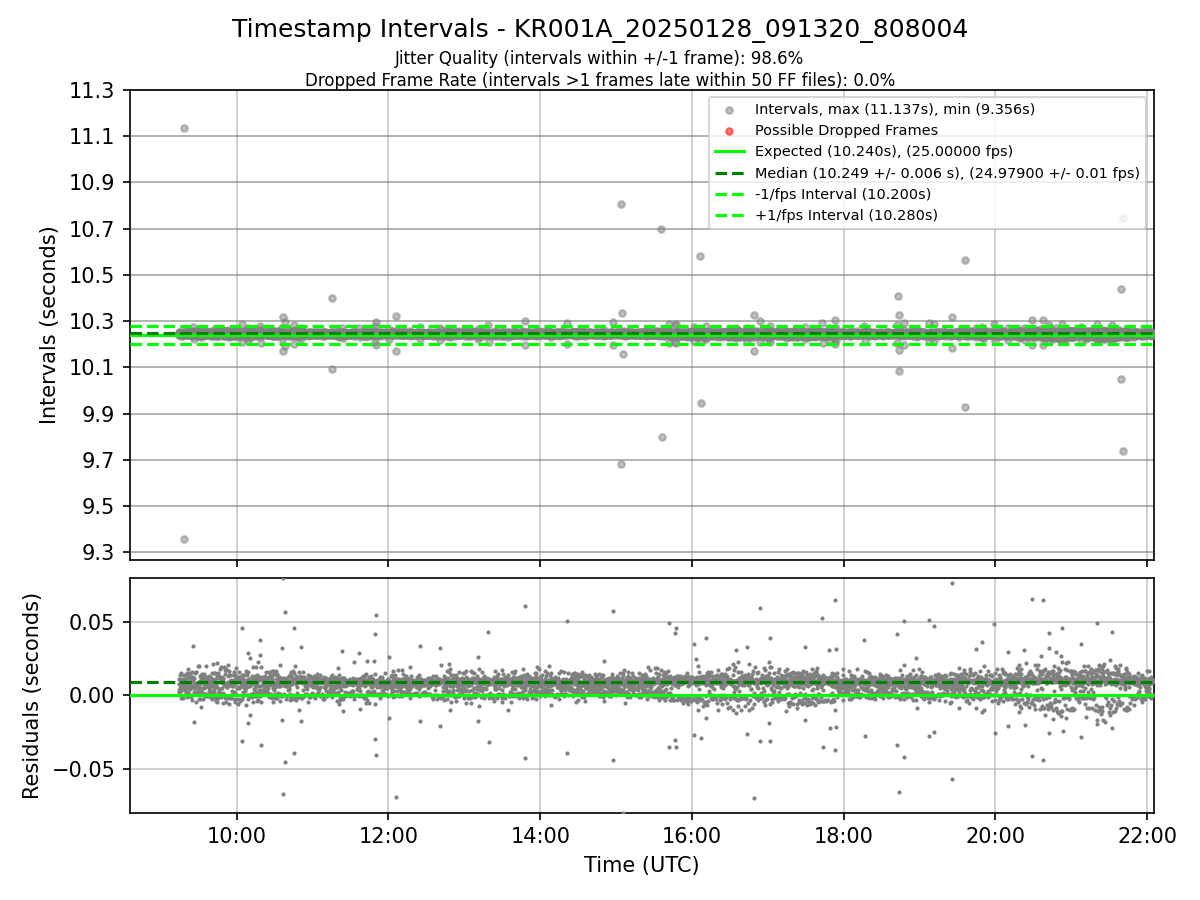This screenshot has height=900, width=1200.
Task: Select the 10.8s outlier point near 15:00
Action: (x=621, y=204)
